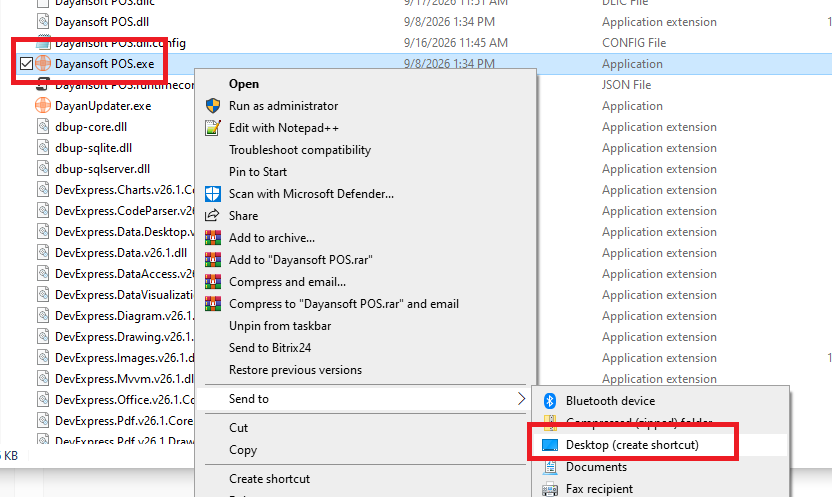Click the DevExpress.Images file icon
Viewport: 832px width, 497px height.
coord(43,358)
